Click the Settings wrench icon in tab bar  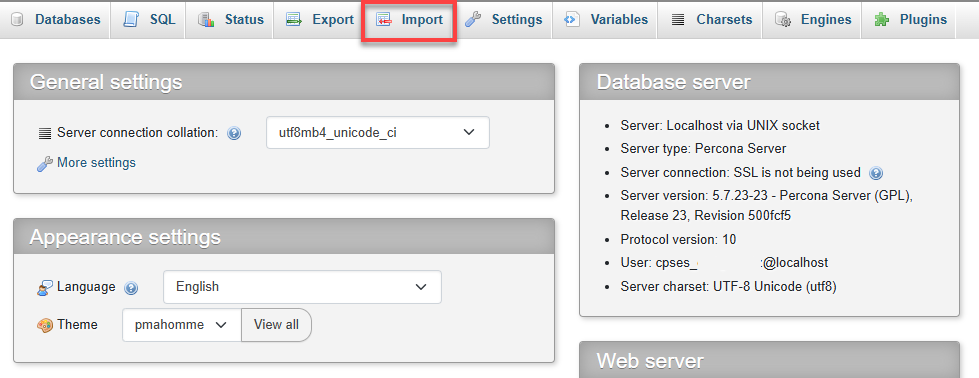coord(474,20)
